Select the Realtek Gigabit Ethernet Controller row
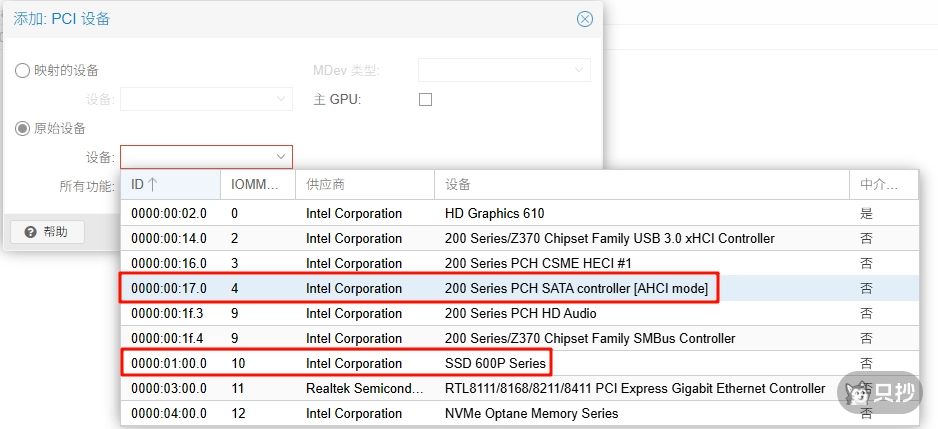This screenshot has height=429, width=938. (x=634, y=388)
